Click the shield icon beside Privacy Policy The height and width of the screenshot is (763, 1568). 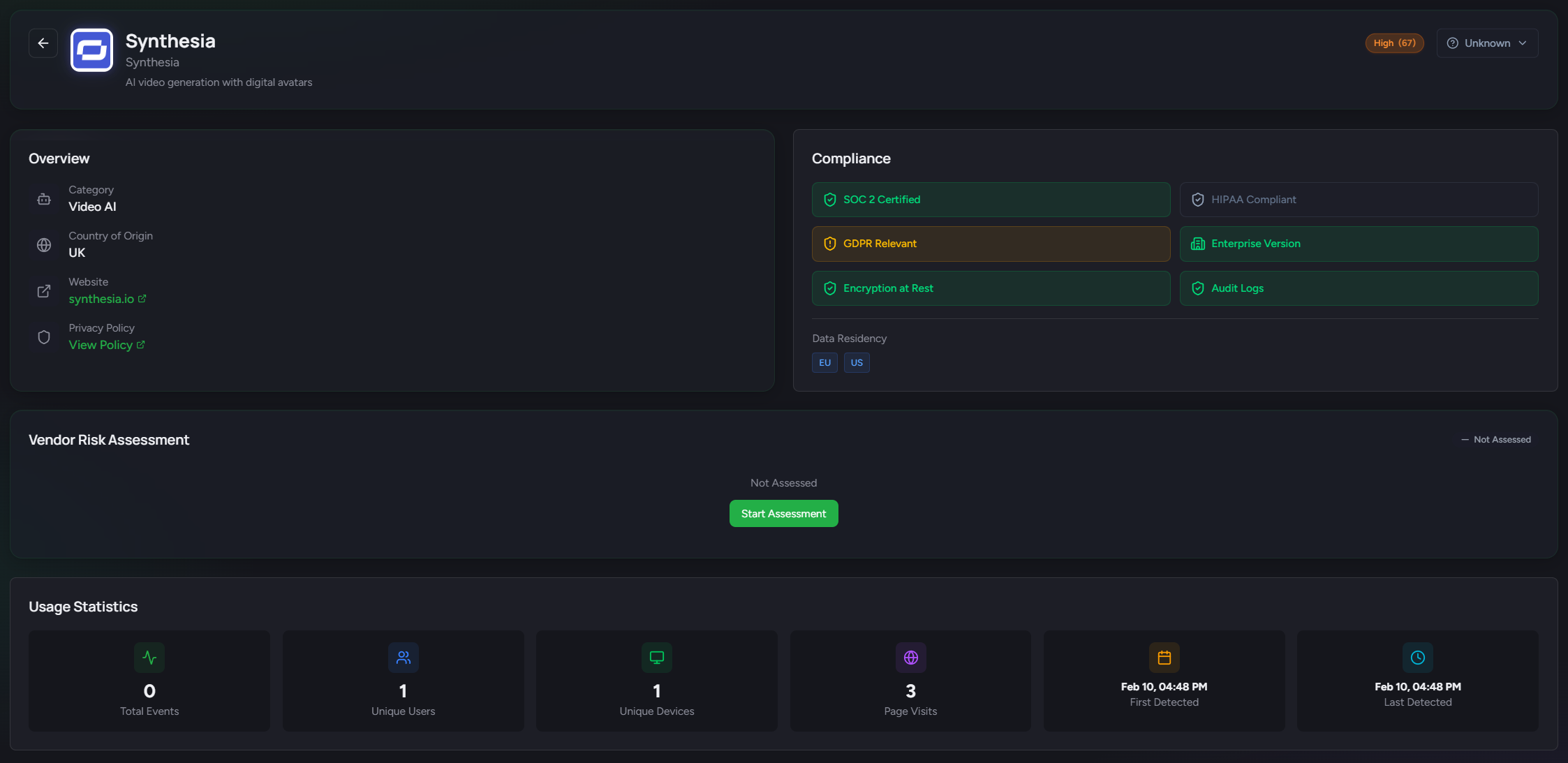44,337
